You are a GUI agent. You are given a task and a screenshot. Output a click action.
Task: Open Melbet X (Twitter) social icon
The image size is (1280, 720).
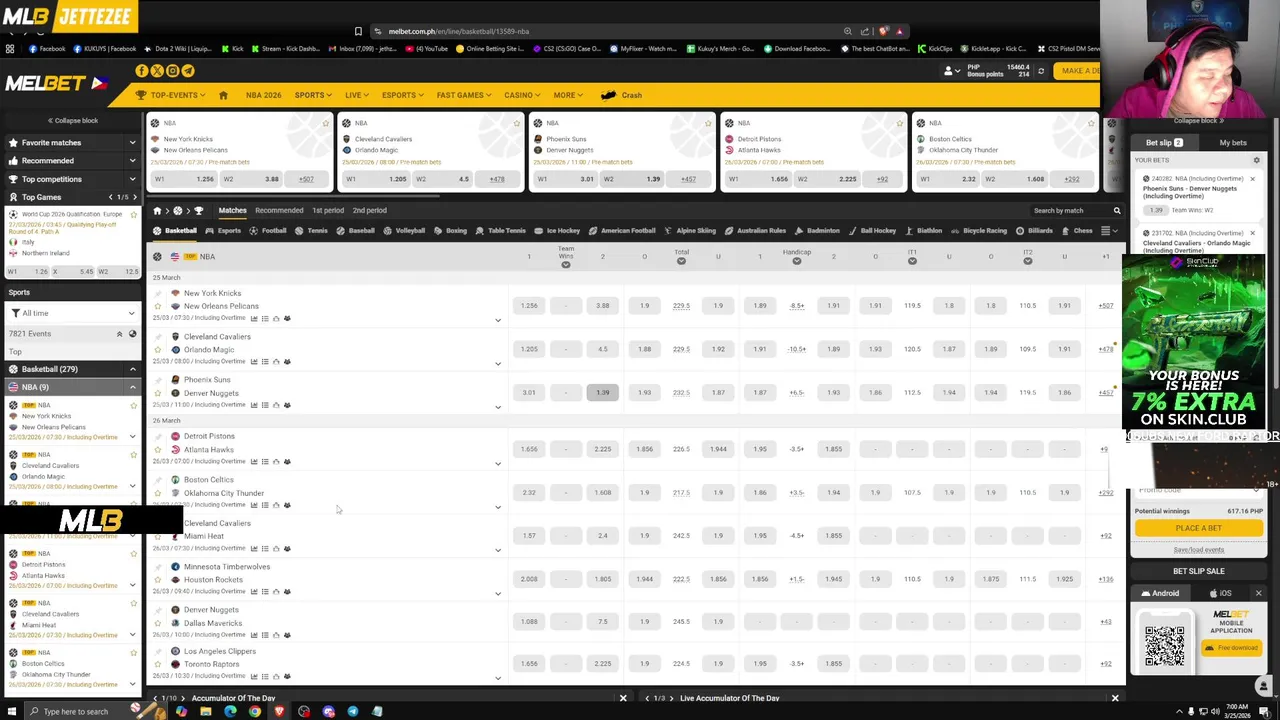[157, 71]
